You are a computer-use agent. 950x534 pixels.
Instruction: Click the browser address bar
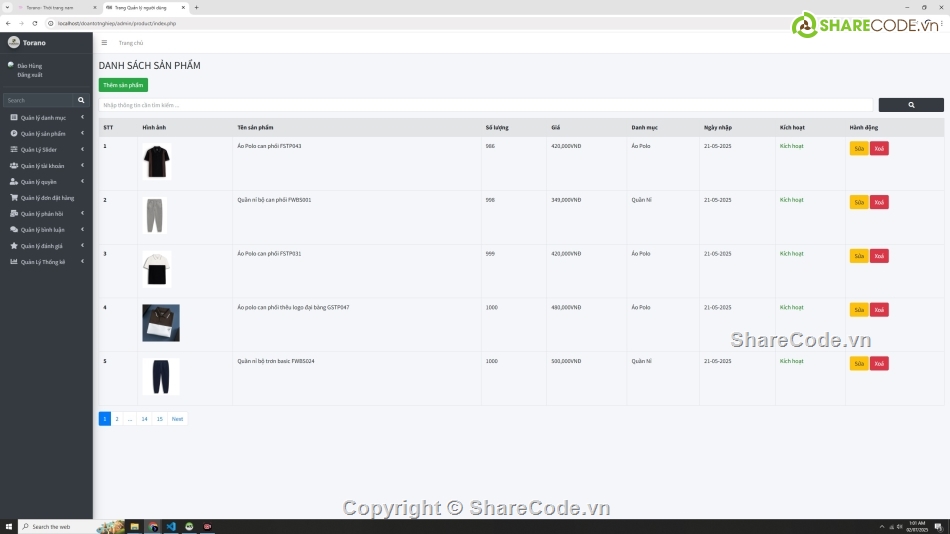coord(418,23)
